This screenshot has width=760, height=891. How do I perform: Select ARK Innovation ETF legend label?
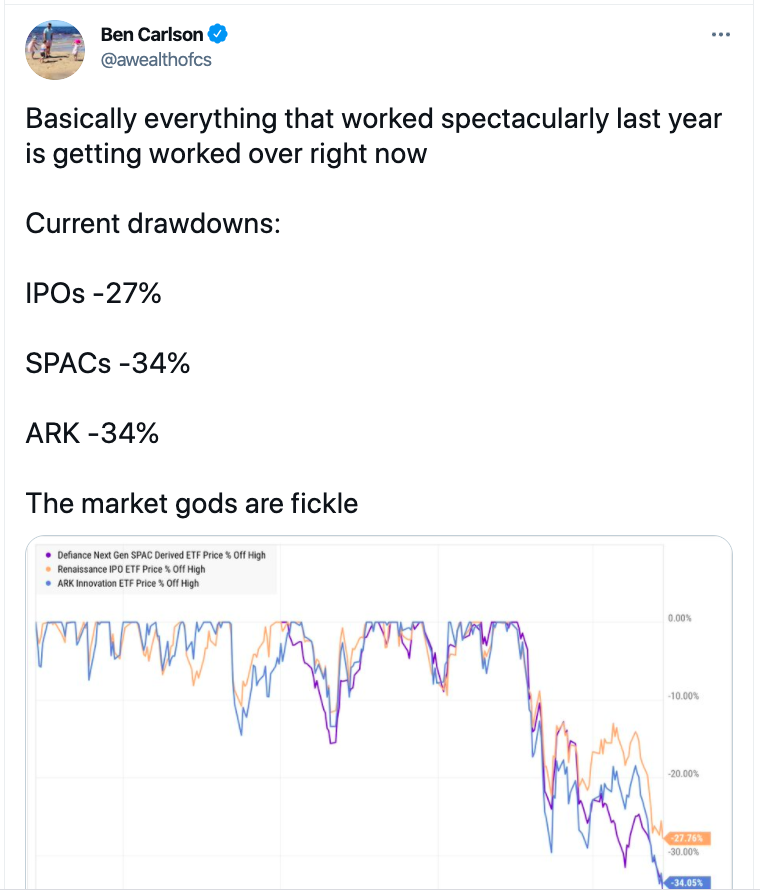coord(129,583)
